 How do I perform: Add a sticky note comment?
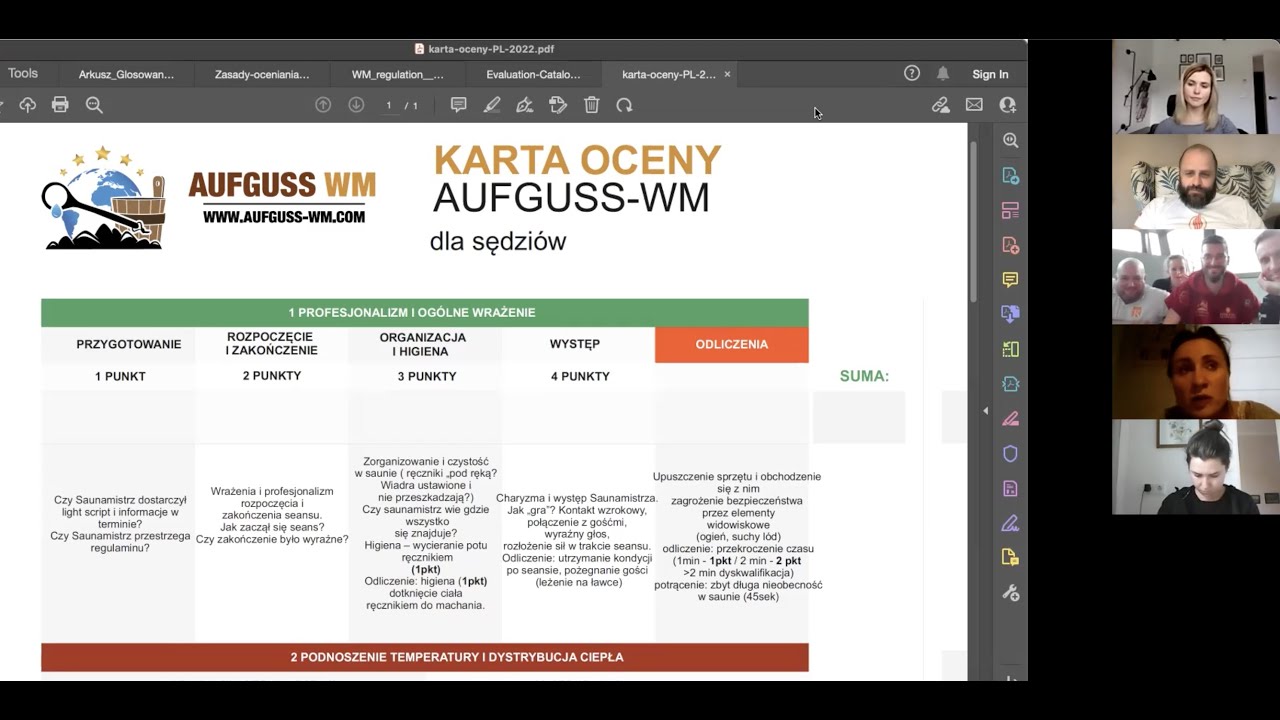[x=458, y=105]
